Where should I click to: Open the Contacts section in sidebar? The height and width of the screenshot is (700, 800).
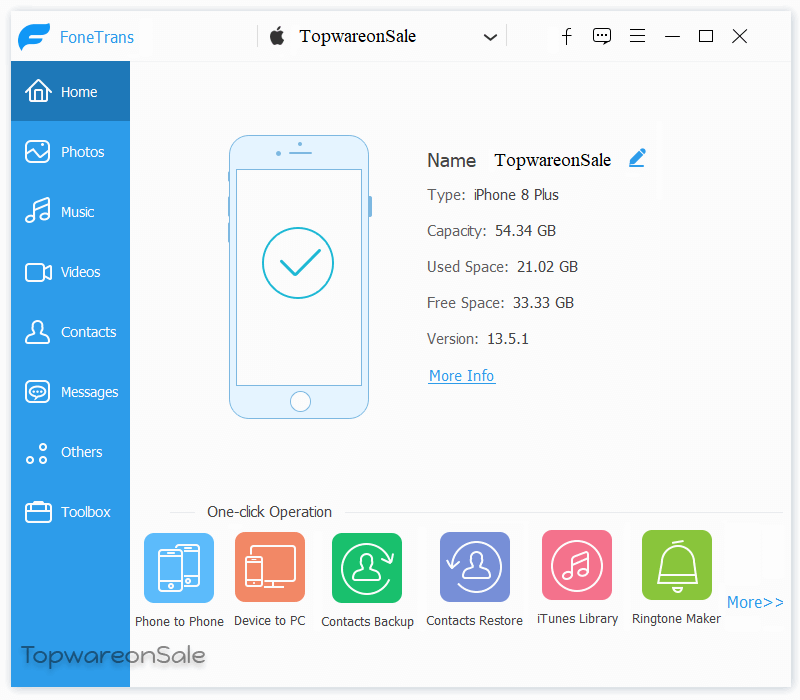click(x=70, y=332)
